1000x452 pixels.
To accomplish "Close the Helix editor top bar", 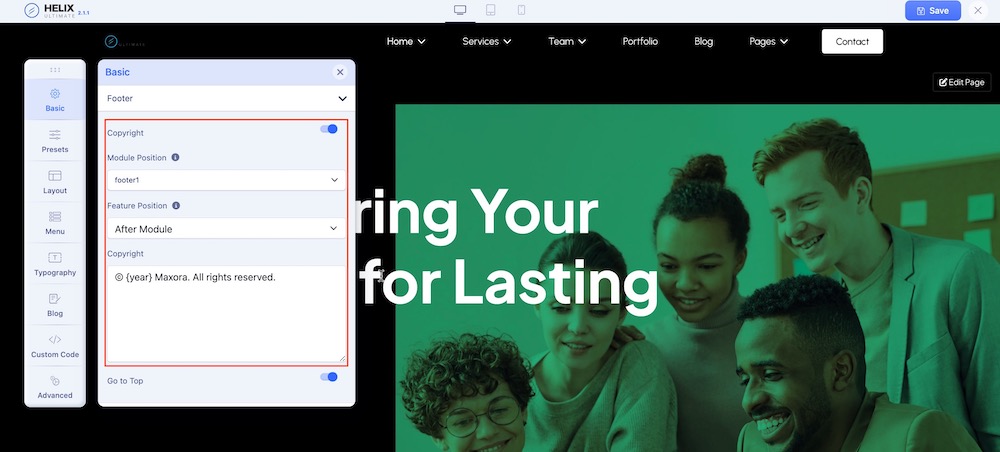I will [x=978, y=10].
